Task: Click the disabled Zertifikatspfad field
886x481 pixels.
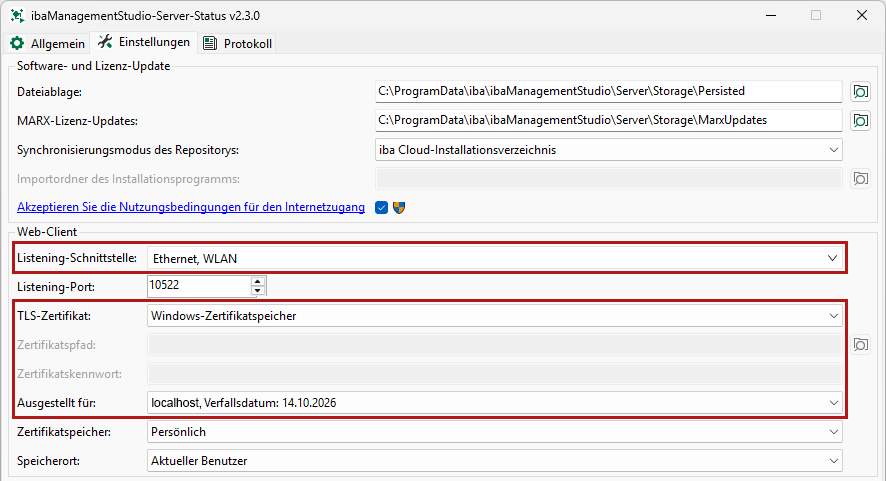Action: [494, 345]
